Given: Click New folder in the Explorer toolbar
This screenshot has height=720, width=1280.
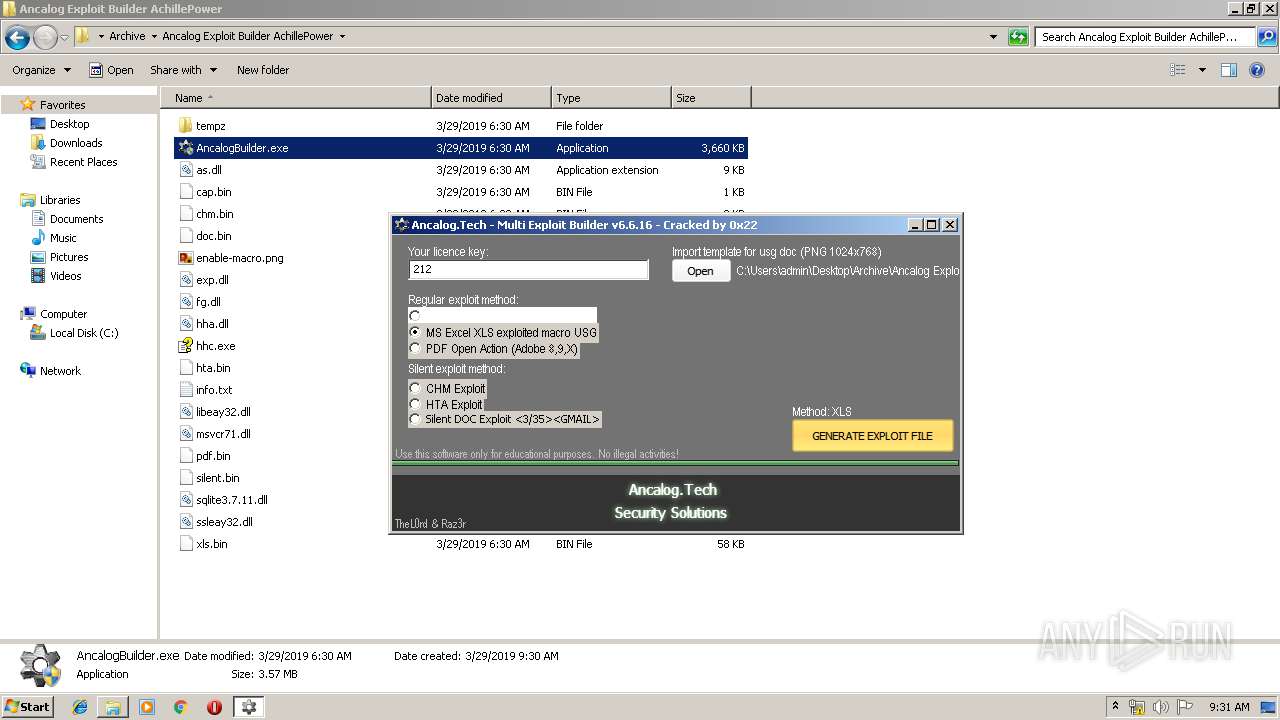Looking at the screenshot, I should [263, 70].
